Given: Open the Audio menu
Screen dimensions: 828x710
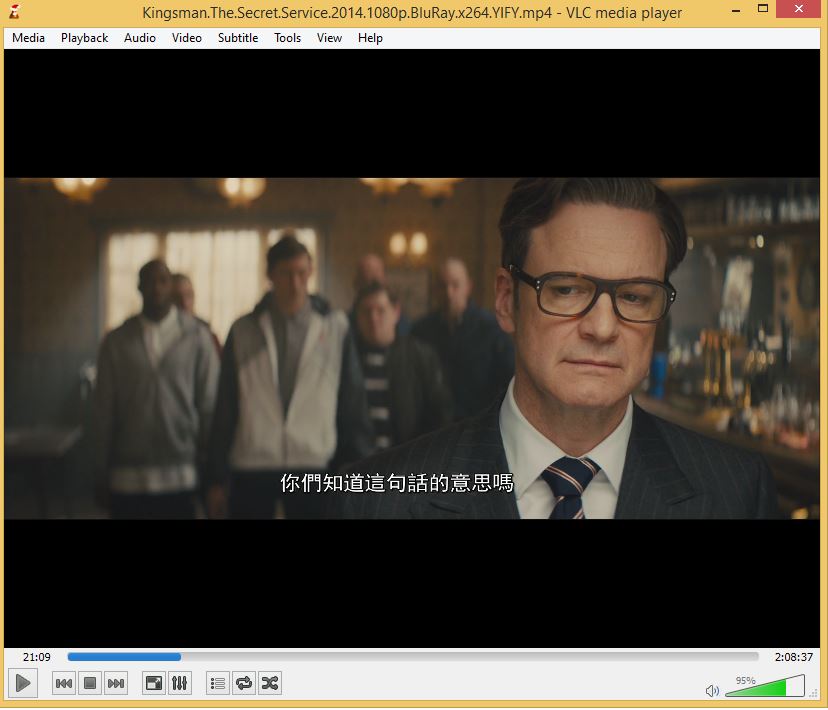Looking at the screenshot, I should 140,38.
